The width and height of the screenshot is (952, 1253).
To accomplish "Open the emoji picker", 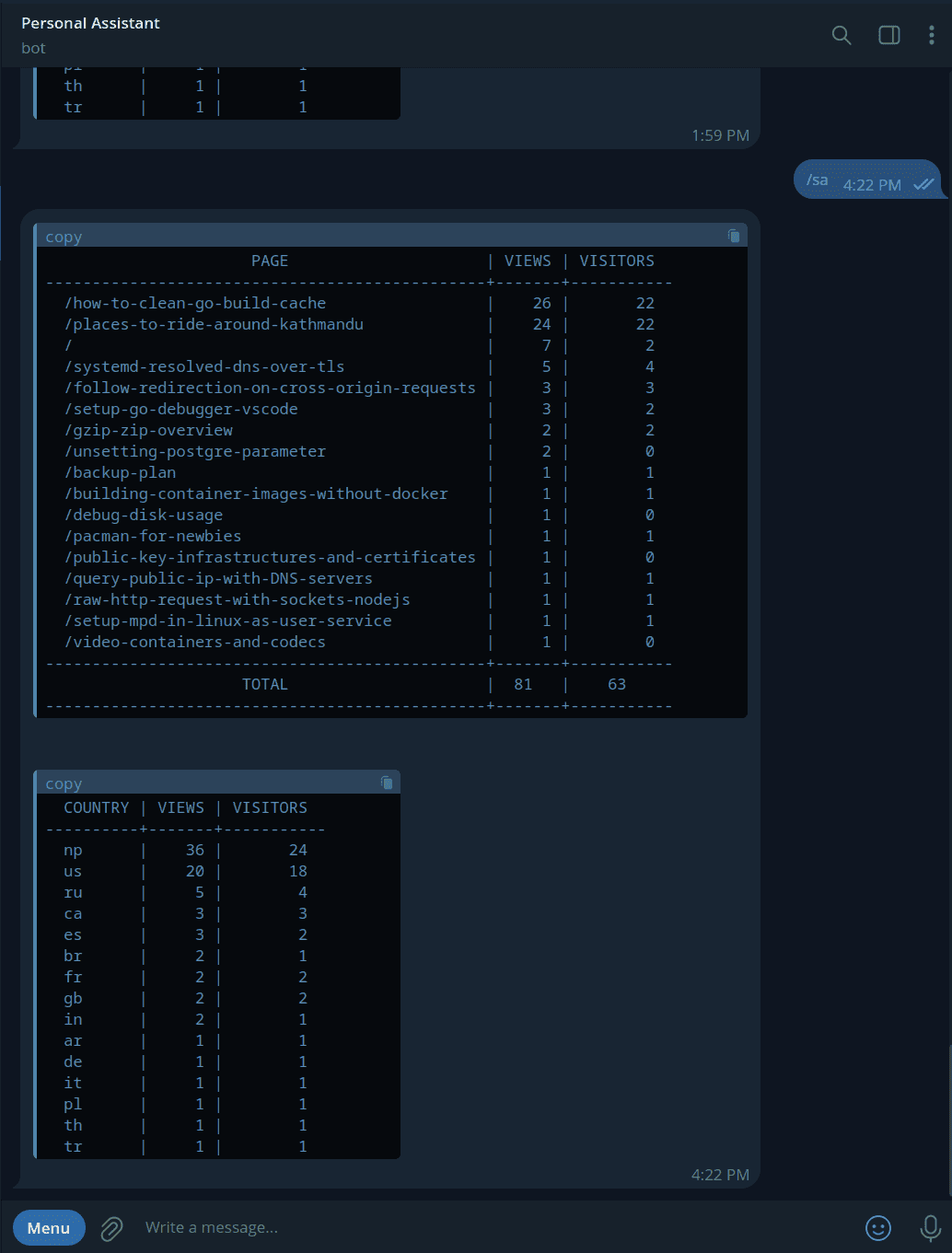I will click(878, 1227).
